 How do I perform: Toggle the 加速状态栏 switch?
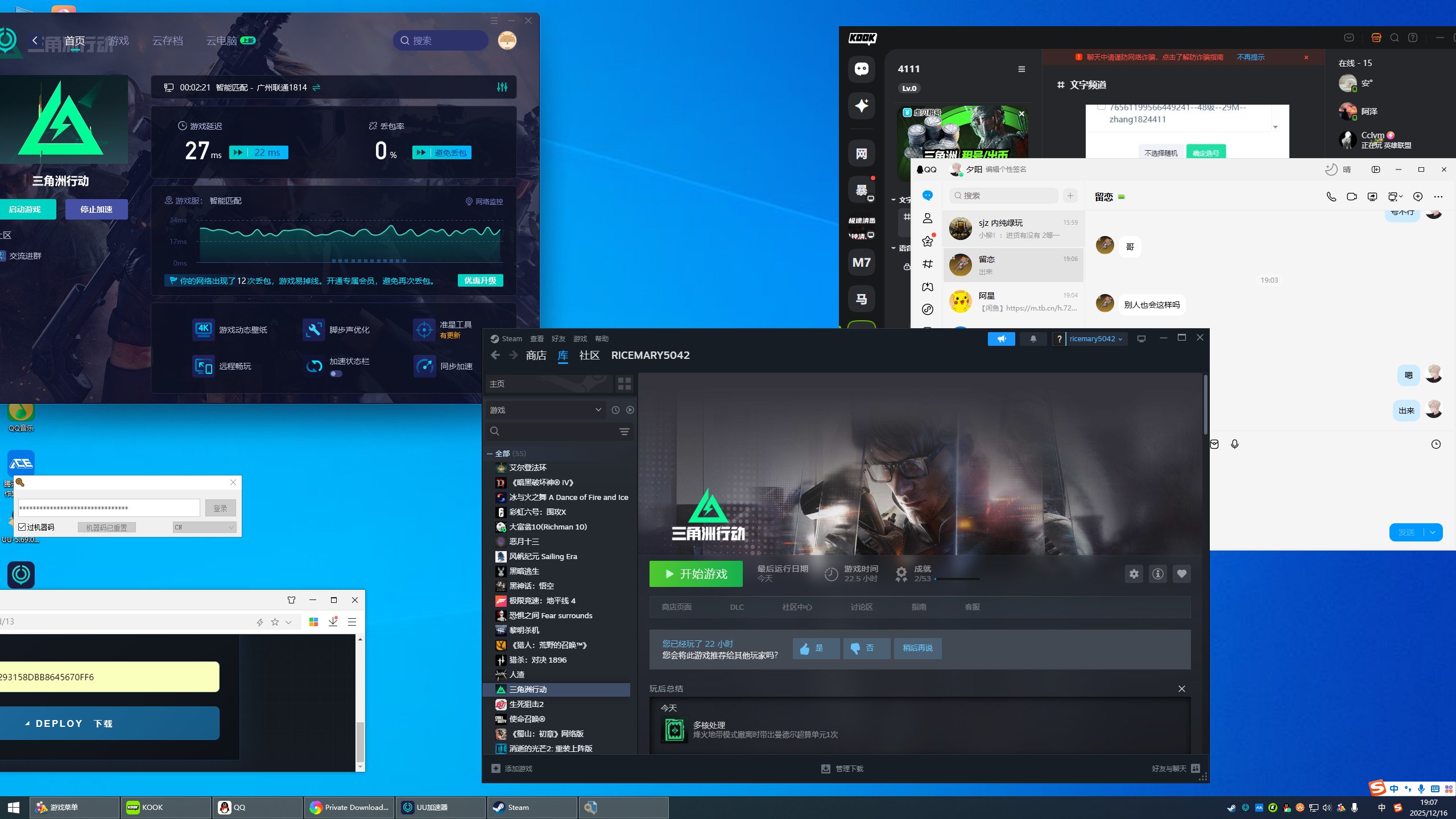(x=336, y=374)
